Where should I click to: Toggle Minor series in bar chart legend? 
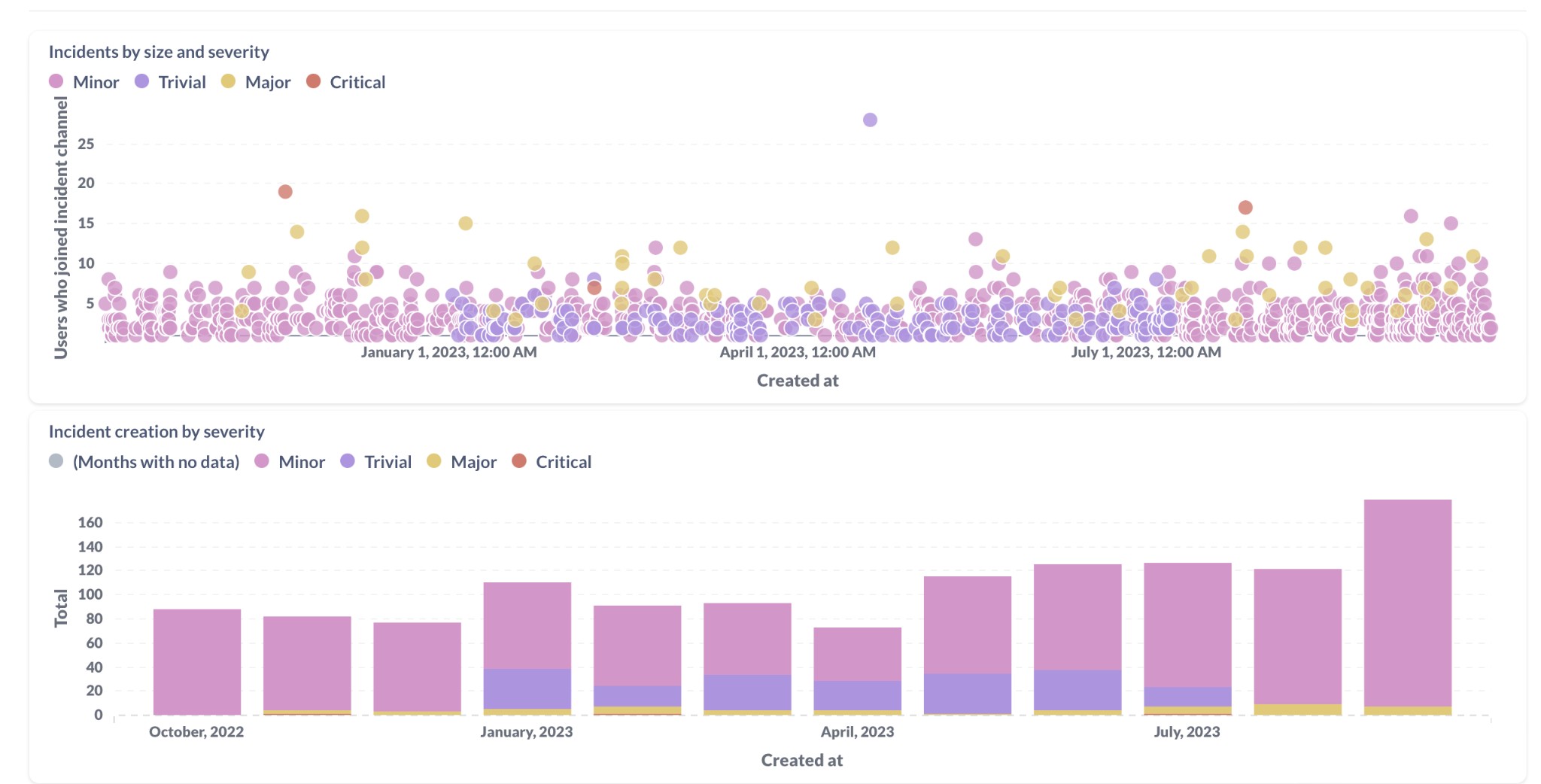click(301, 462)
